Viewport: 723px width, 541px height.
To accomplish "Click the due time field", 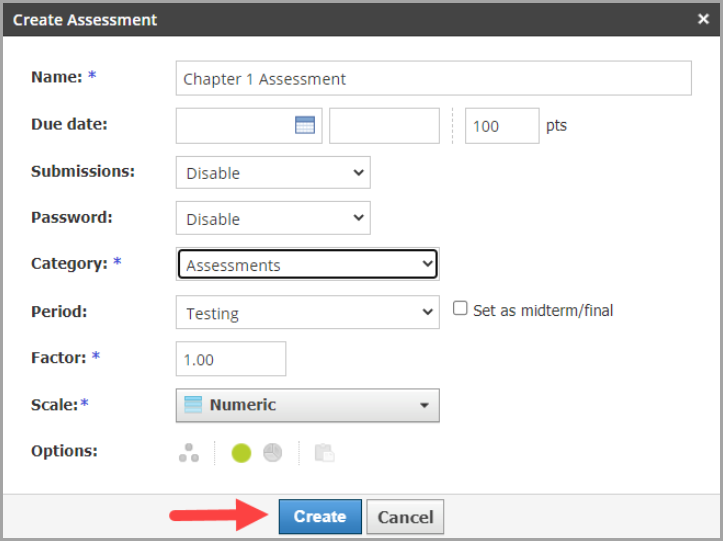I will pos(384,126).
